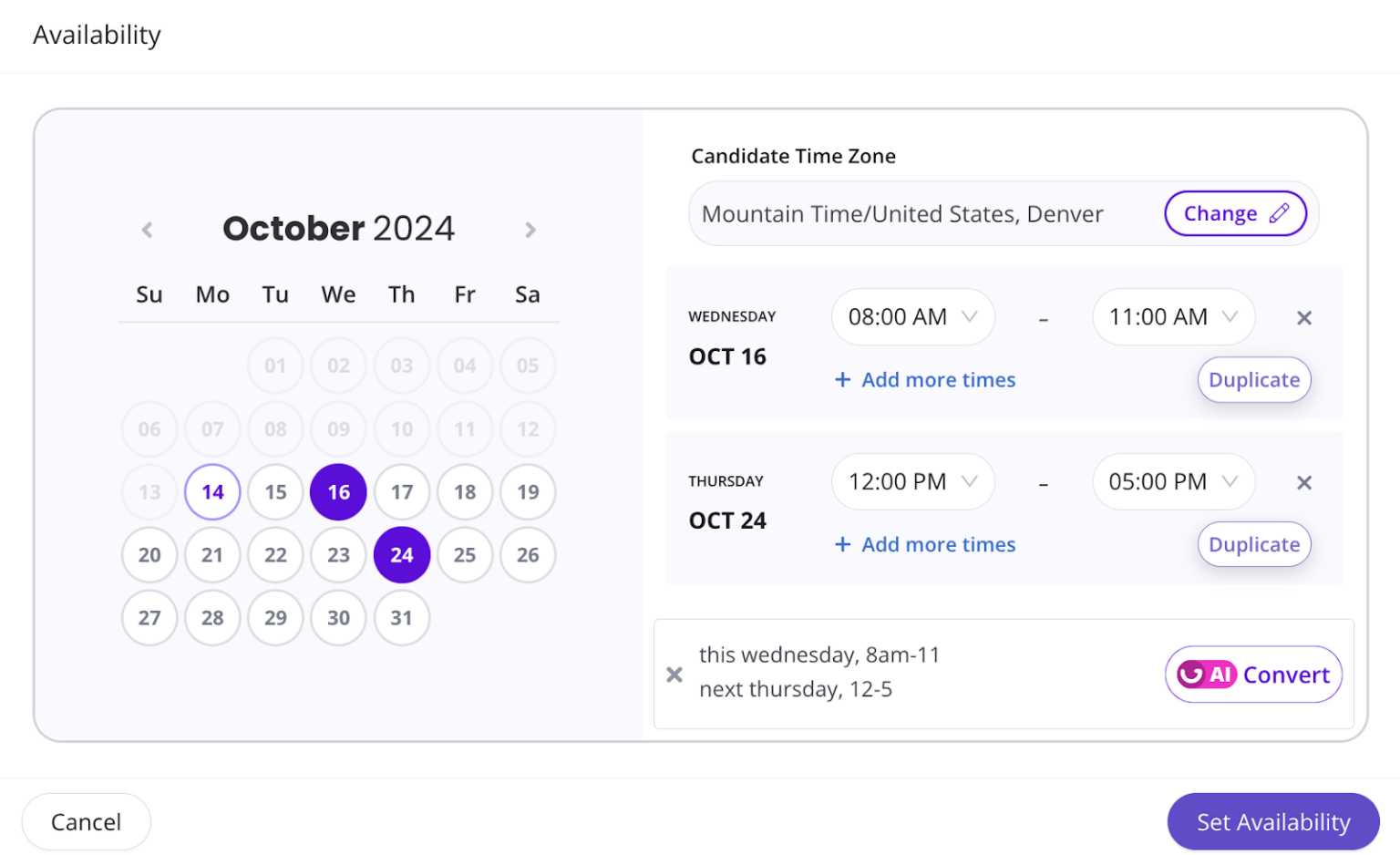Open the 11:00 AM end time dropdown
Image resolution: width=1400 pixels, height=855 pixels.
click(1172, 316)
